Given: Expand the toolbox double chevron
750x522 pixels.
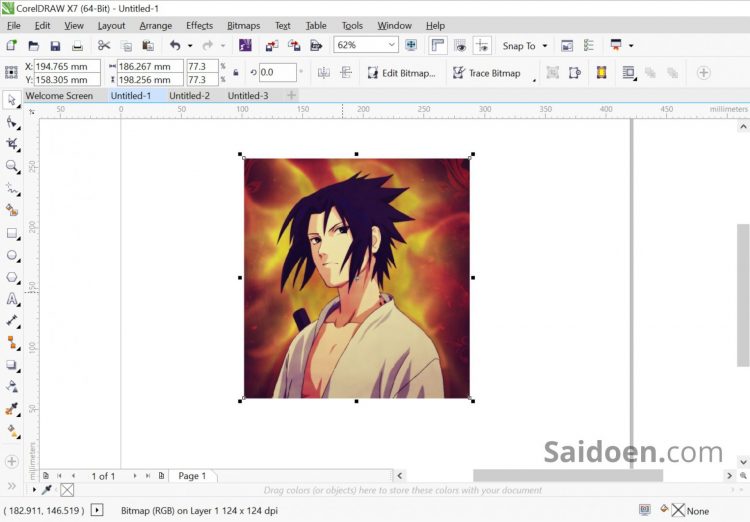Looking at the screenshot, I should pos(11,486).
